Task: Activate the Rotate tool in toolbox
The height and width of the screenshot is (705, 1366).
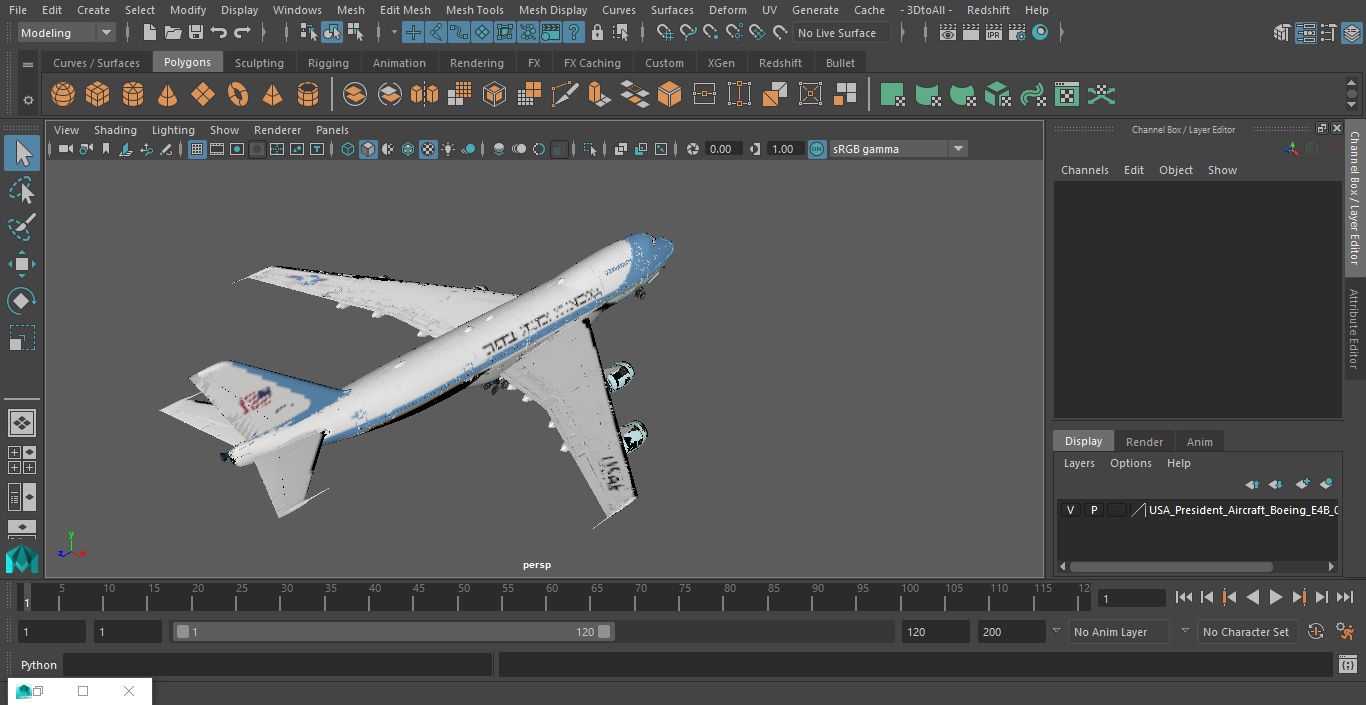Action: click(22, 301)
